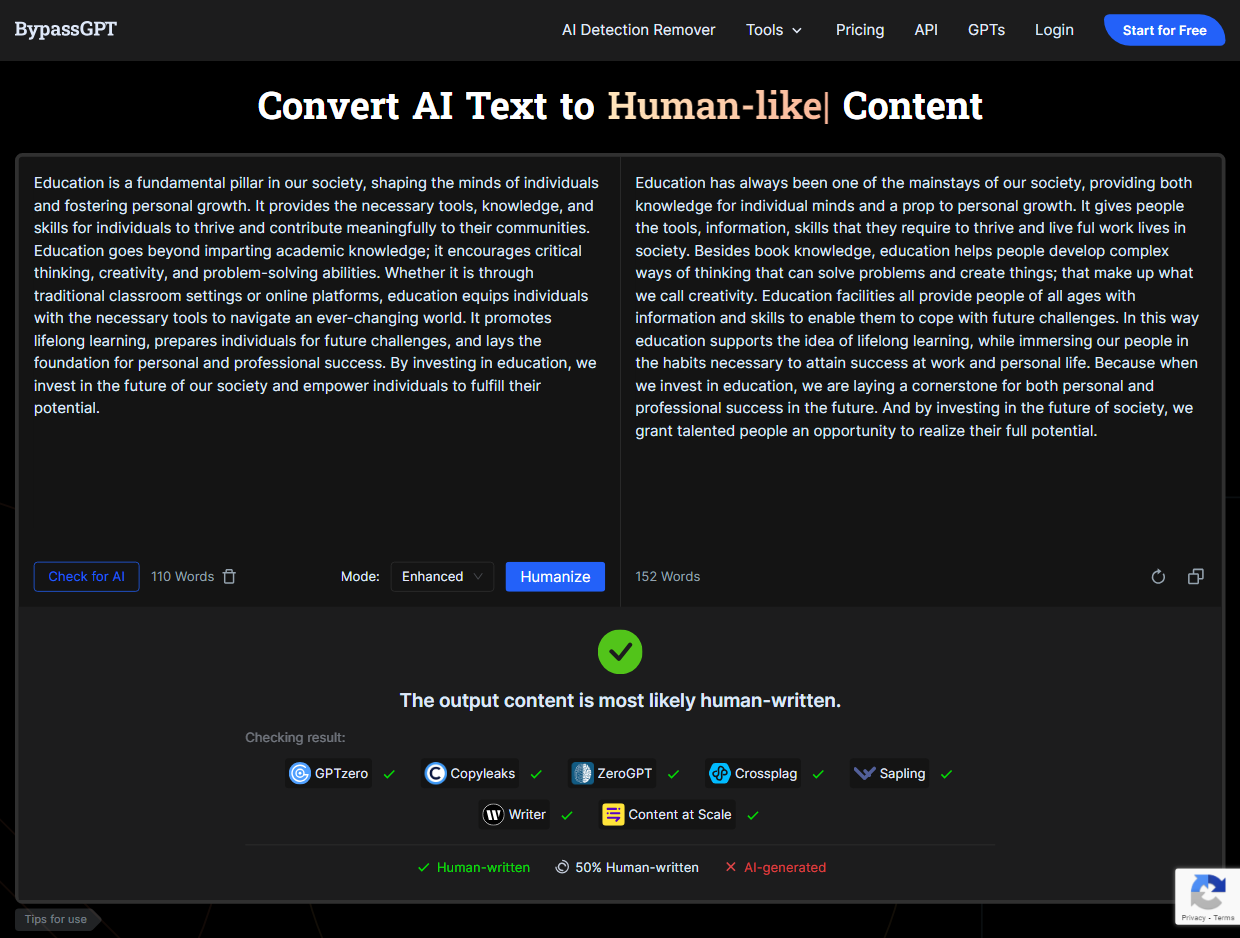
Task: Click the GPTzero detector icon
Action: point(300,773)
